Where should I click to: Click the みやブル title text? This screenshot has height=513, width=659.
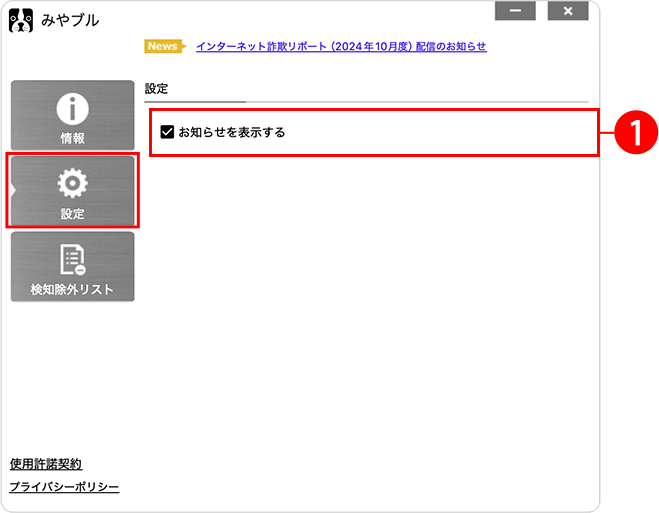point(70,20)
